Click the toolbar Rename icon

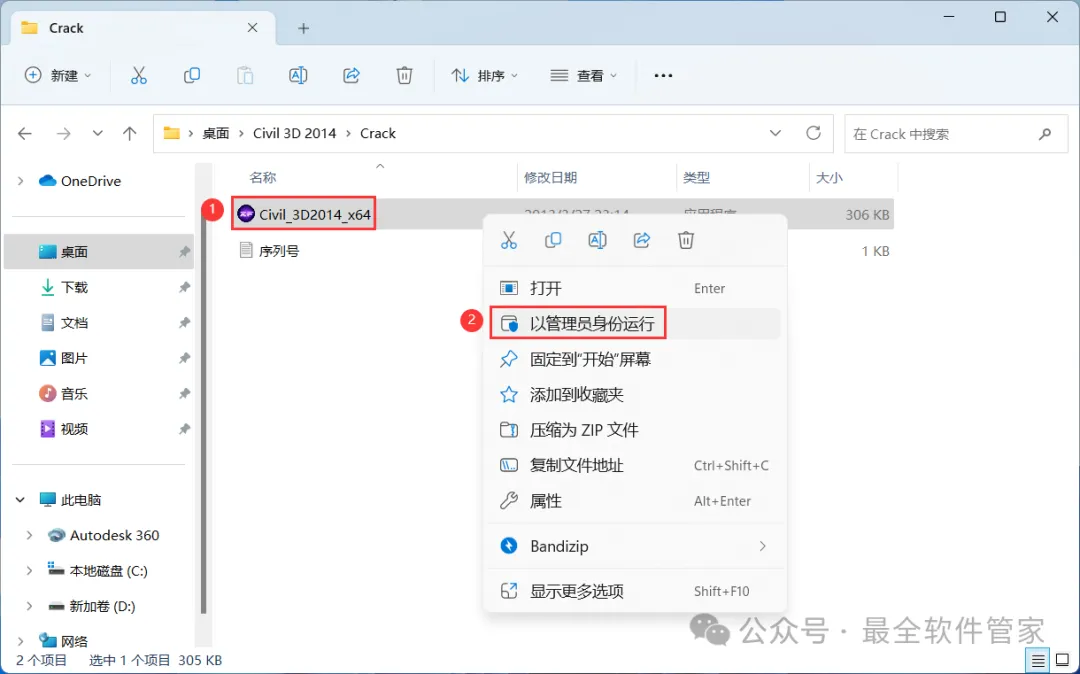pyautogui.click(x=298, y=75)
